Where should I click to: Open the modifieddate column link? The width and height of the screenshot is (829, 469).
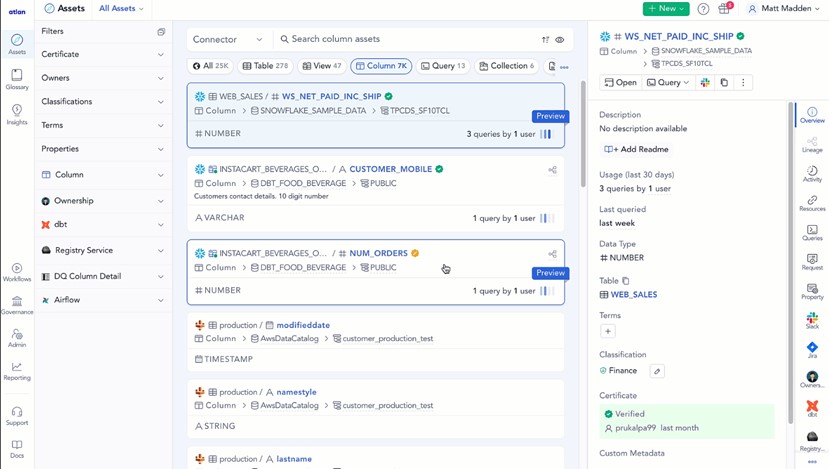303,326
